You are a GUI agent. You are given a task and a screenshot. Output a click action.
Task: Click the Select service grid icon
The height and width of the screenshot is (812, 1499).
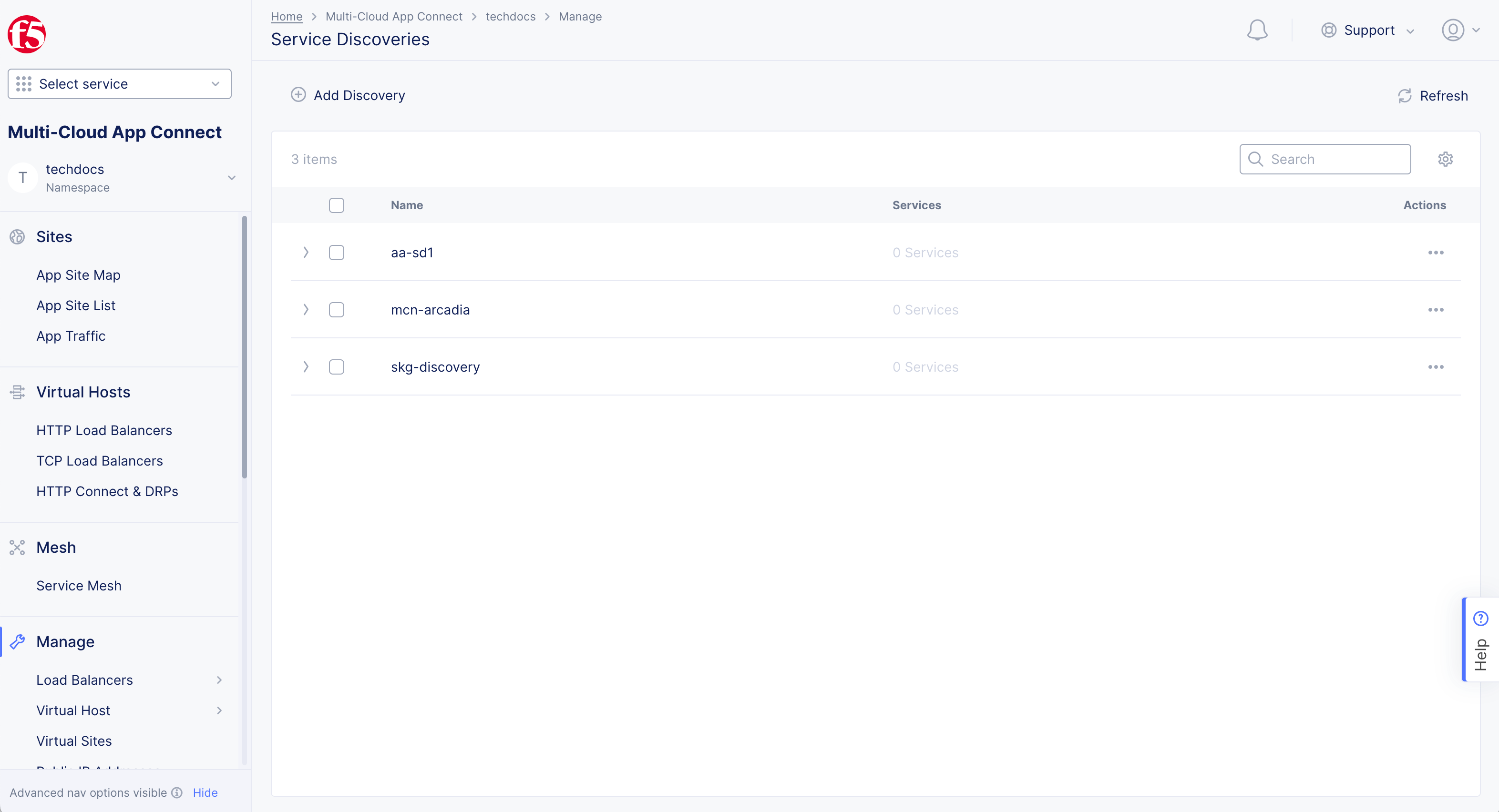(x=24, y=84)
